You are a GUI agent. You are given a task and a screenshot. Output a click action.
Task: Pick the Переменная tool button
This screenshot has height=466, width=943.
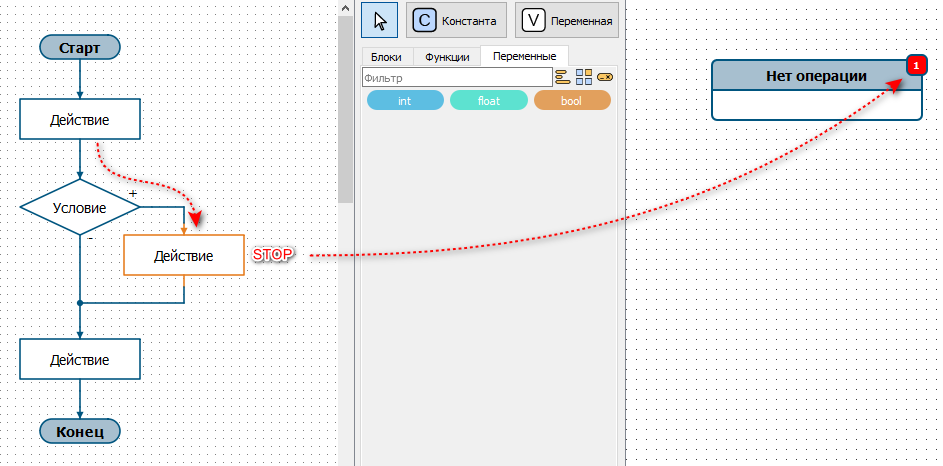click(568, 20)
